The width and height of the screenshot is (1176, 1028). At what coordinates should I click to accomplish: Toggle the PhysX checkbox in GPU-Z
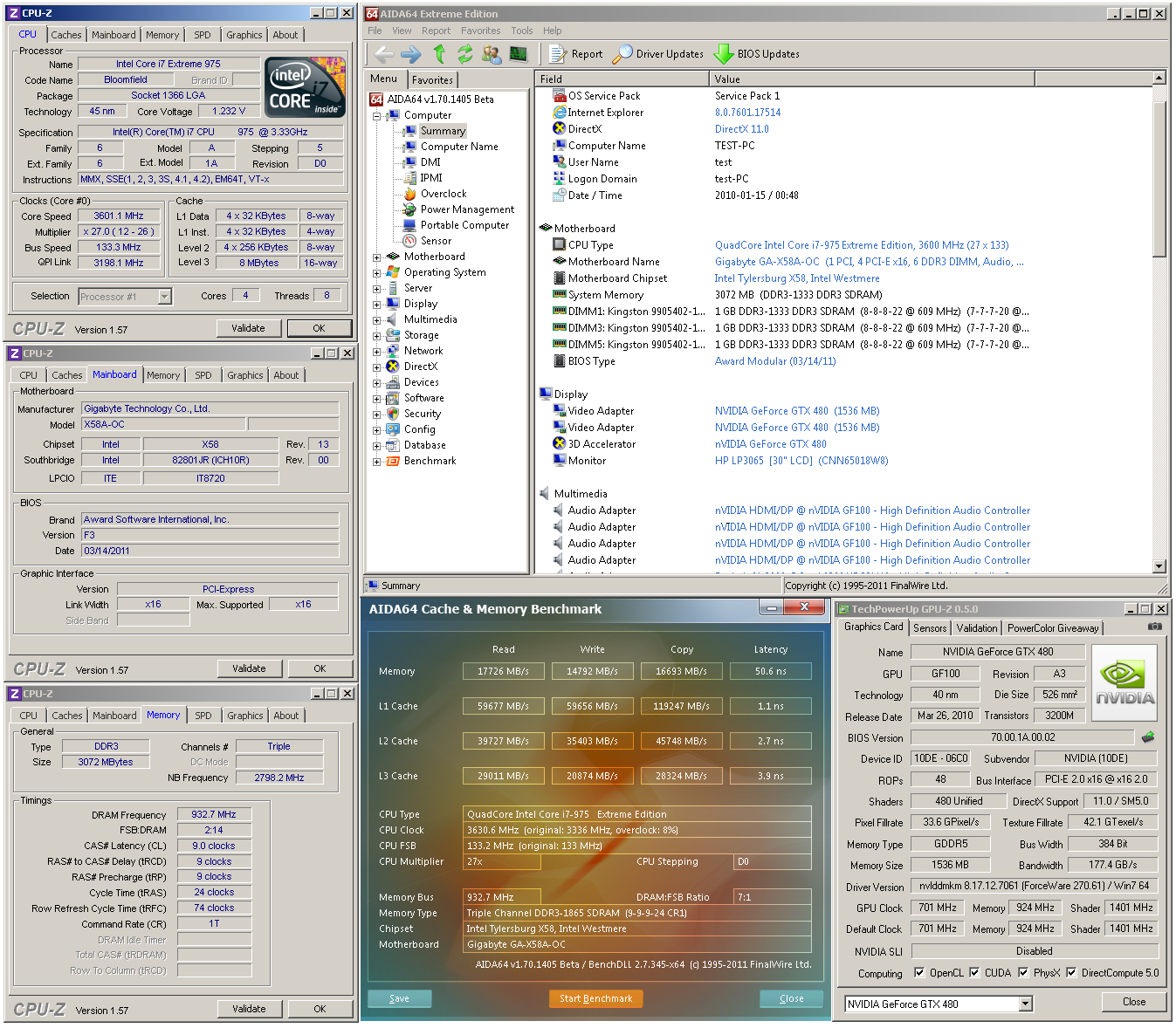pos(1023,972)
